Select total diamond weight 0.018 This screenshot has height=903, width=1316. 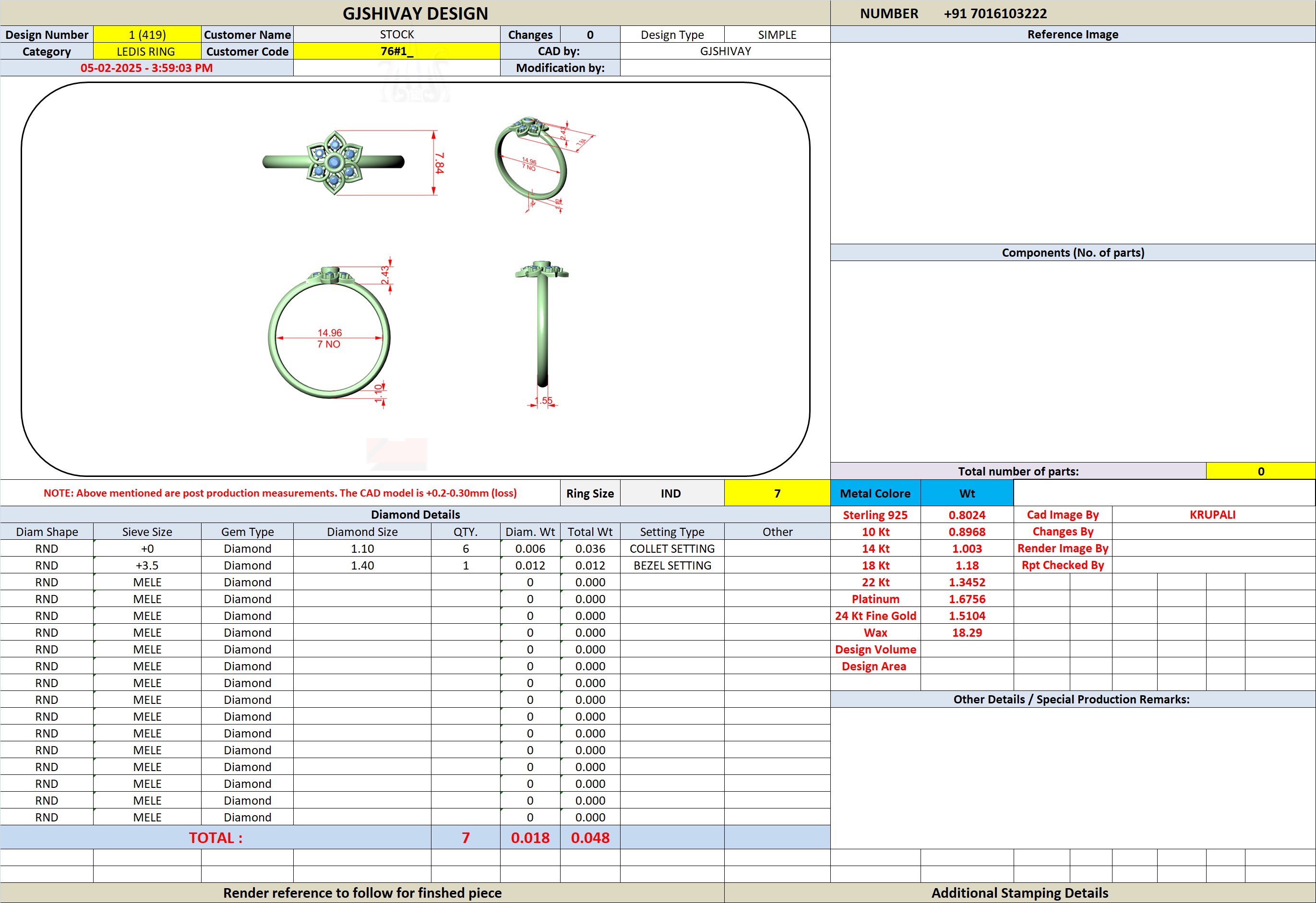tap(530, 838)
